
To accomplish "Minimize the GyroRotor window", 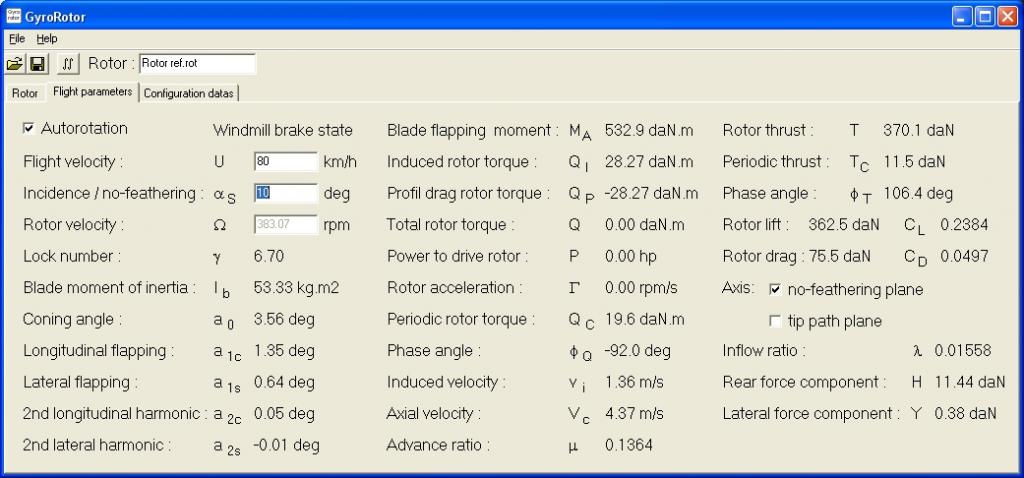I will point(962,16).
